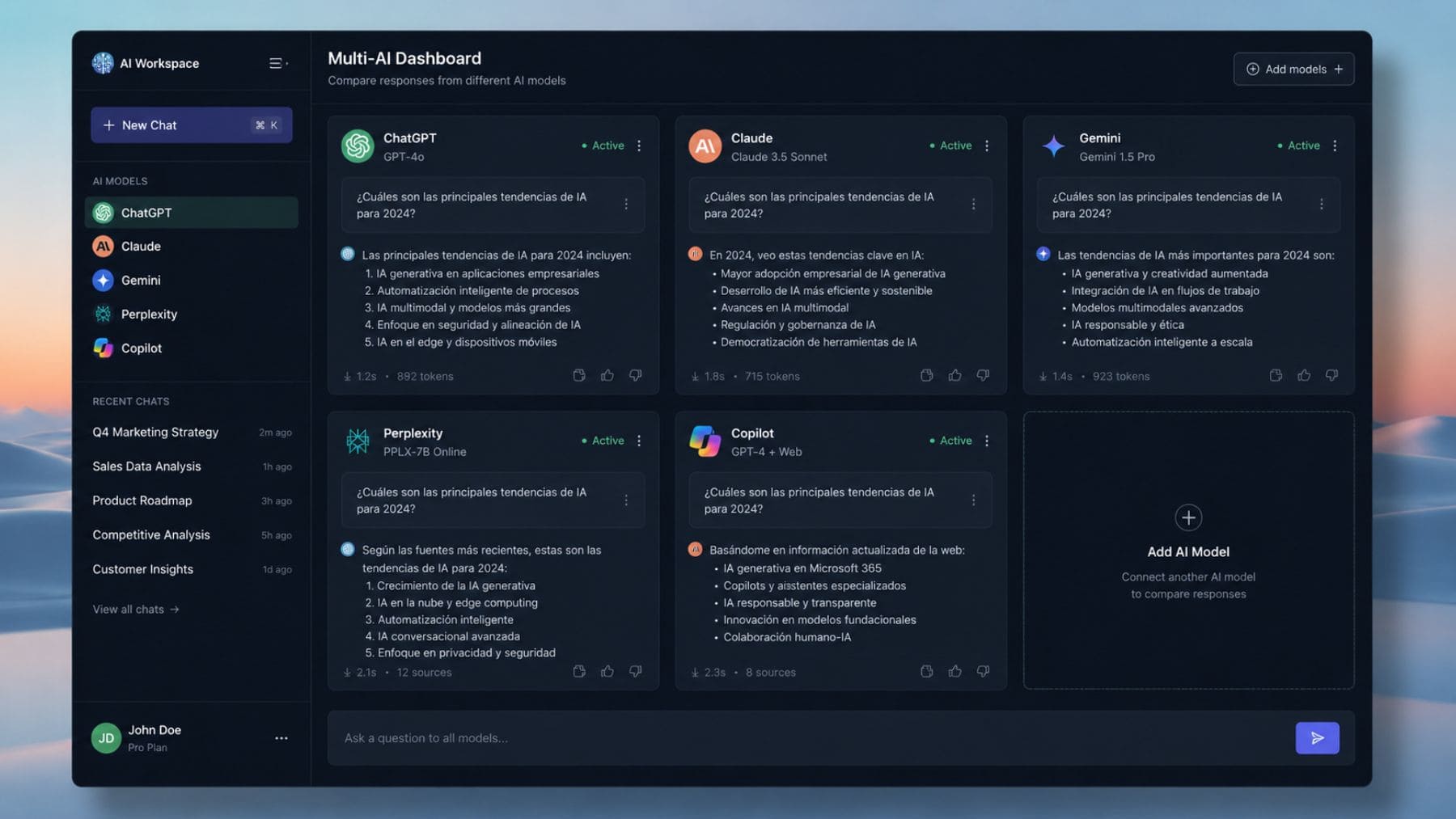Open the Q4 Marketing Strategy chat
Viewport: 1456px width, 819px height.
pyautogui.click(x=192, y=433)
